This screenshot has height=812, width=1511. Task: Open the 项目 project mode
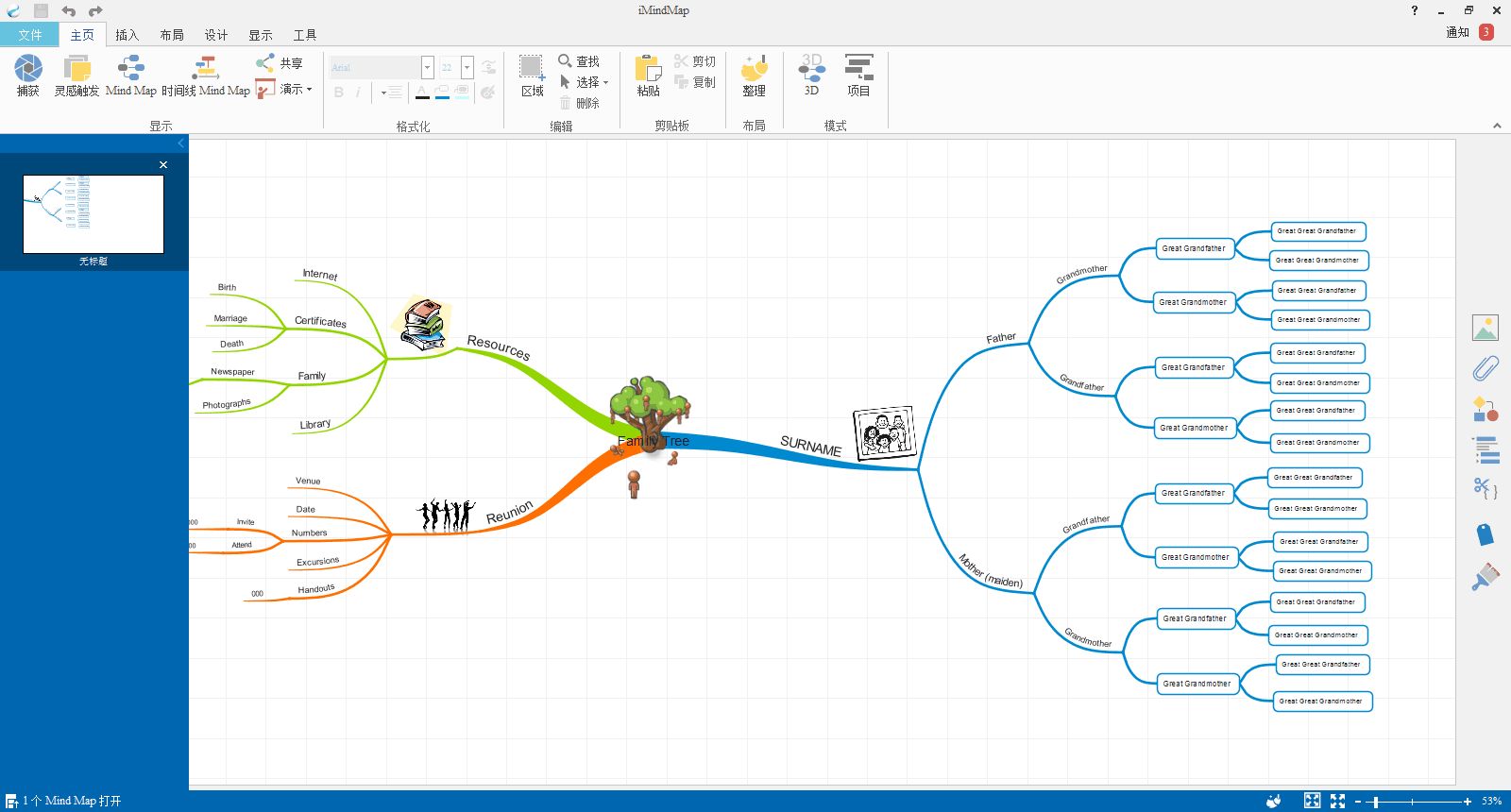tap(858, 75)
